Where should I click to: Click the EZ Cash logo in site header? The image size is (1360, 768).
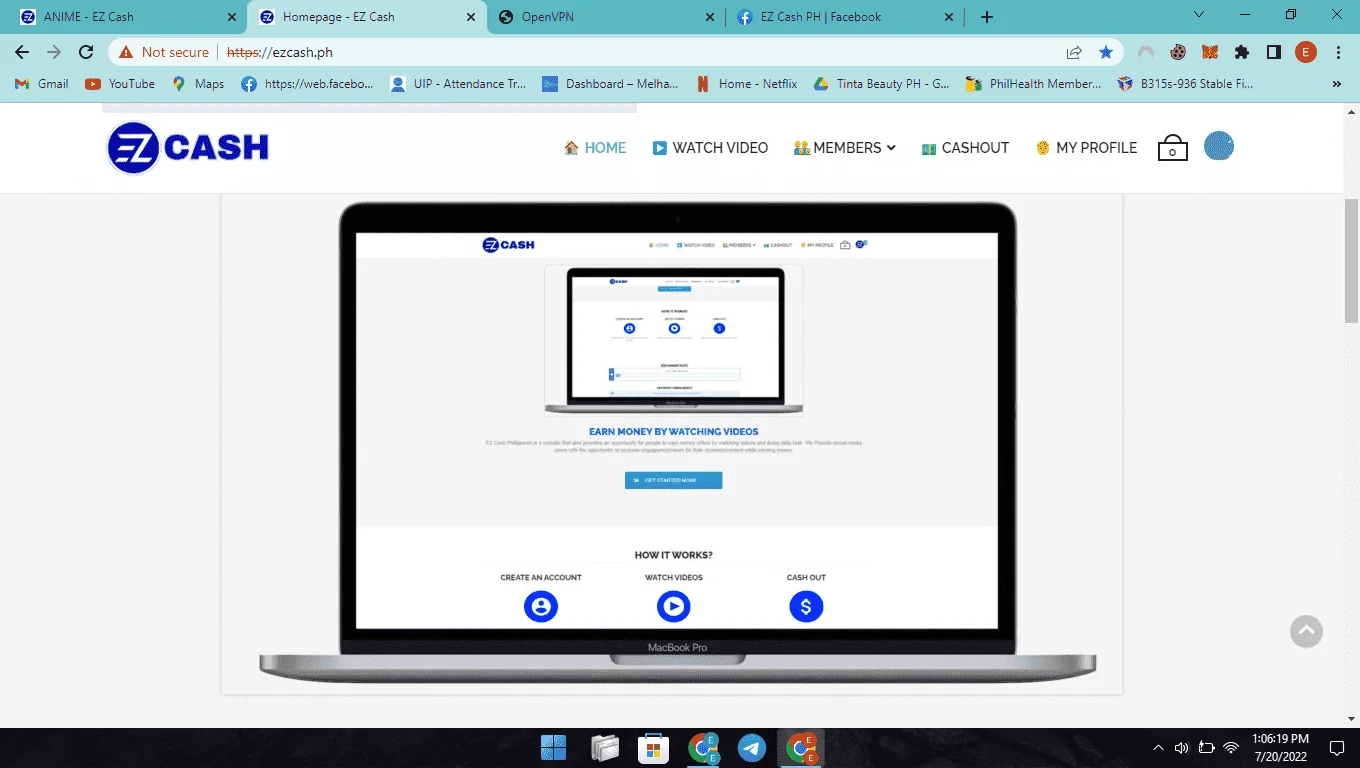(x=188, y=148)
